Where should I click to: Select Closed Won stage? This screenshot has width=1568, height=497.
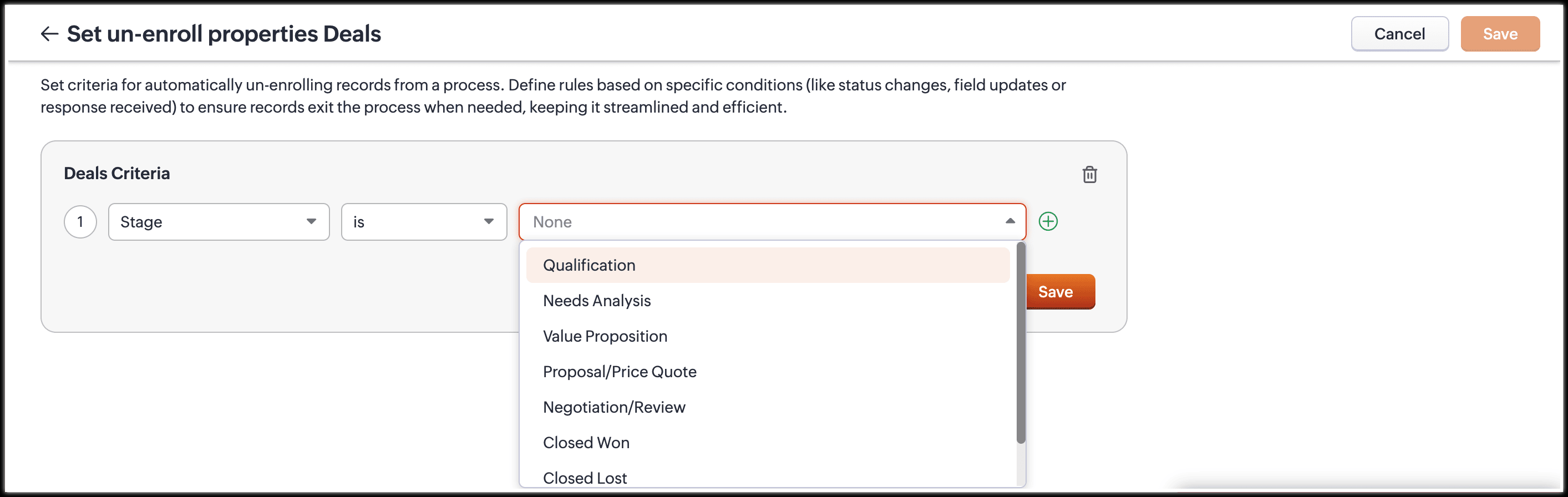[x=586, y=443]
